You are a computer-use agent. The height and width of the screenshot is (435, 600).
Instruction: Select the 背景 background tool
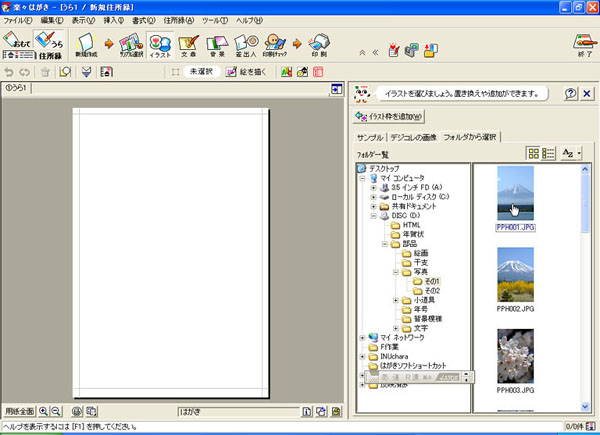coord(216,45)
